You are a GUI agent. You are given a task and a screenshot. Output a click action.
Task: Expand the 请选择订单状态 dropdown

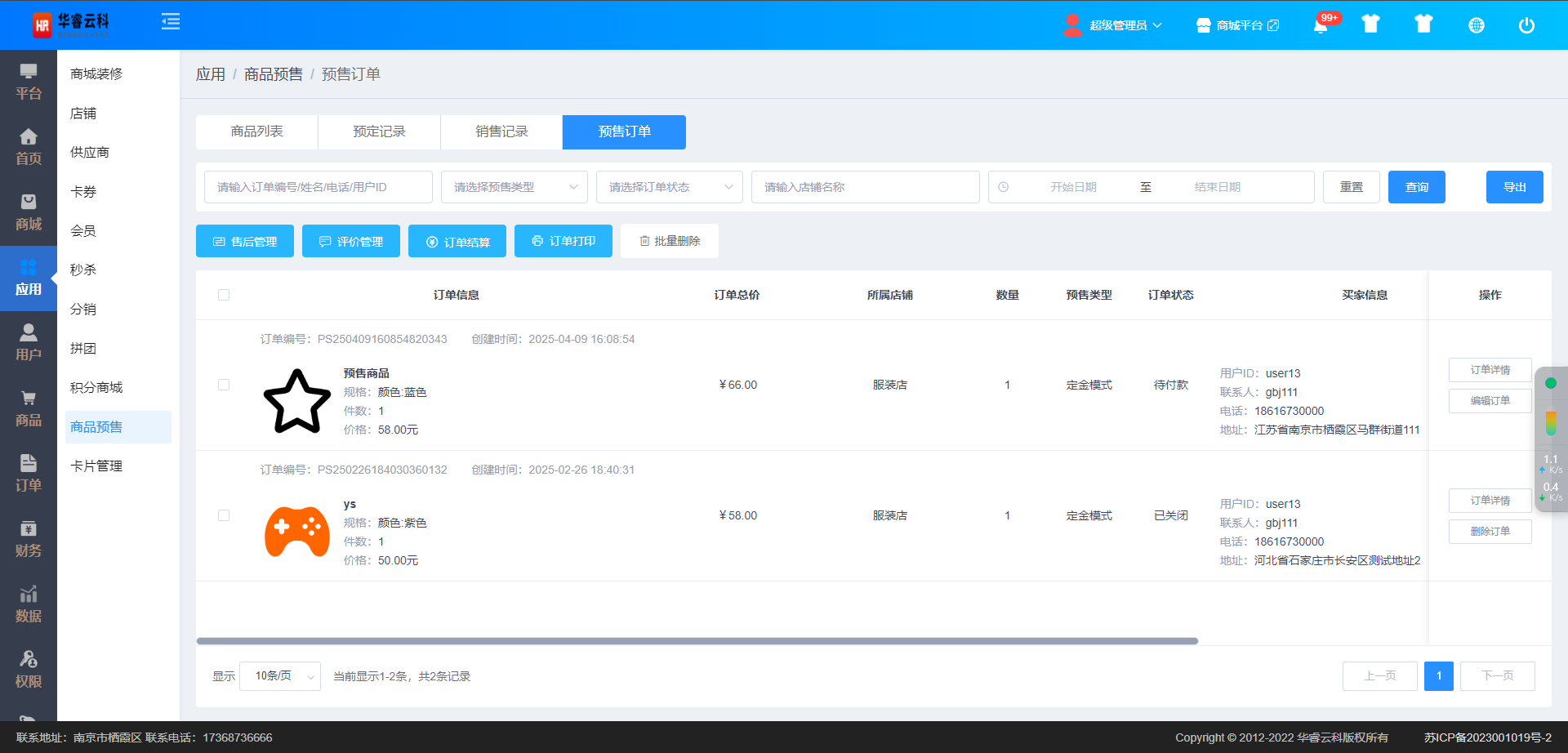669,187
